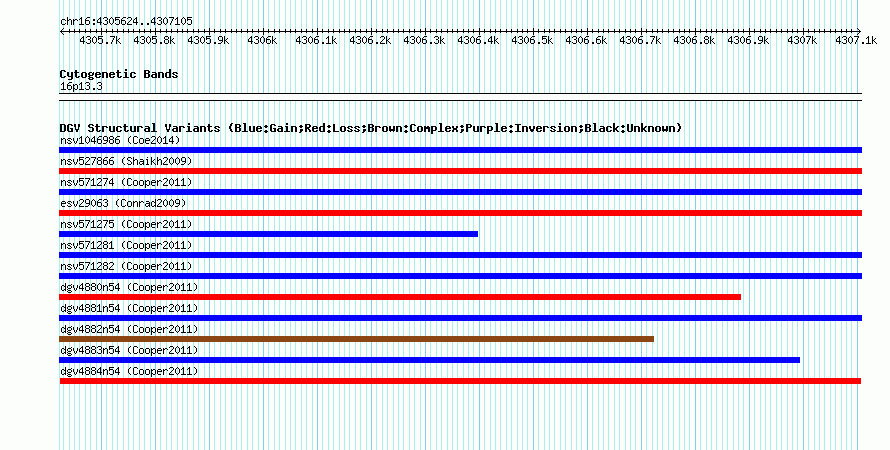Select the red esv29063 loss bar
The height and width of the screenshot is (450, 890).
[460, 213]
